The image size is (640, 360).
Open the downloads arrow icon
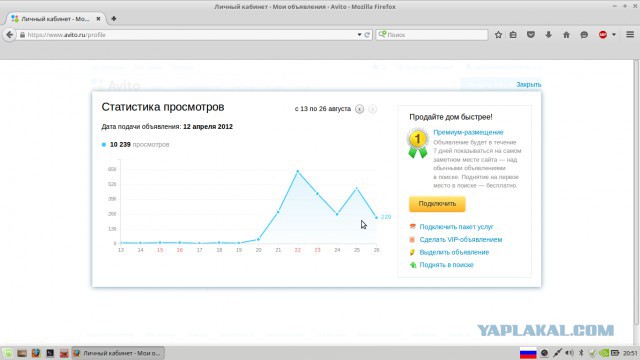click(x=548, y=35)
